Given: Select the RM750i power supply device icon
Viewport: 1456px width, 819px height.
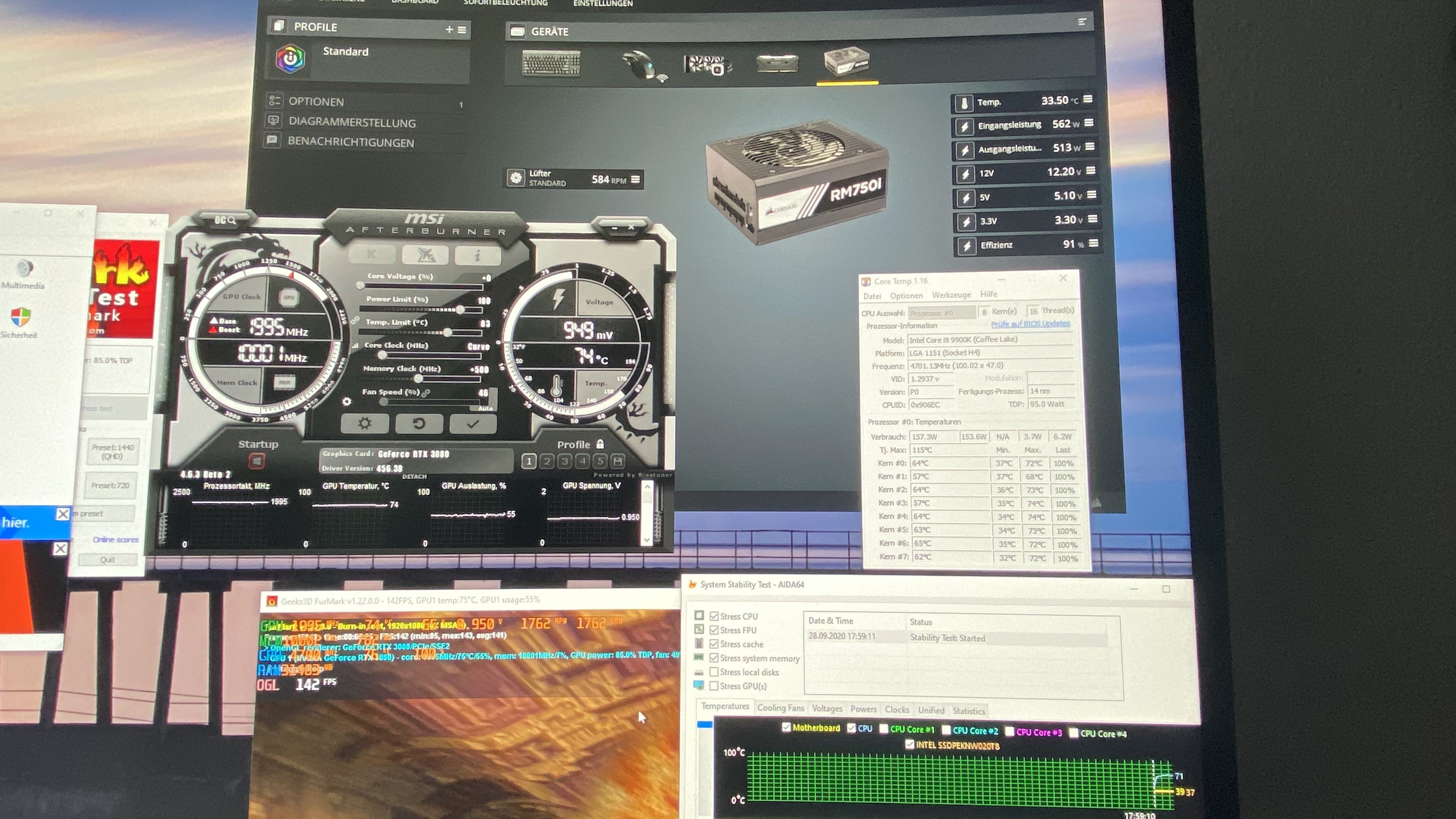Looking at the screenshot, I should coord(846,61).
